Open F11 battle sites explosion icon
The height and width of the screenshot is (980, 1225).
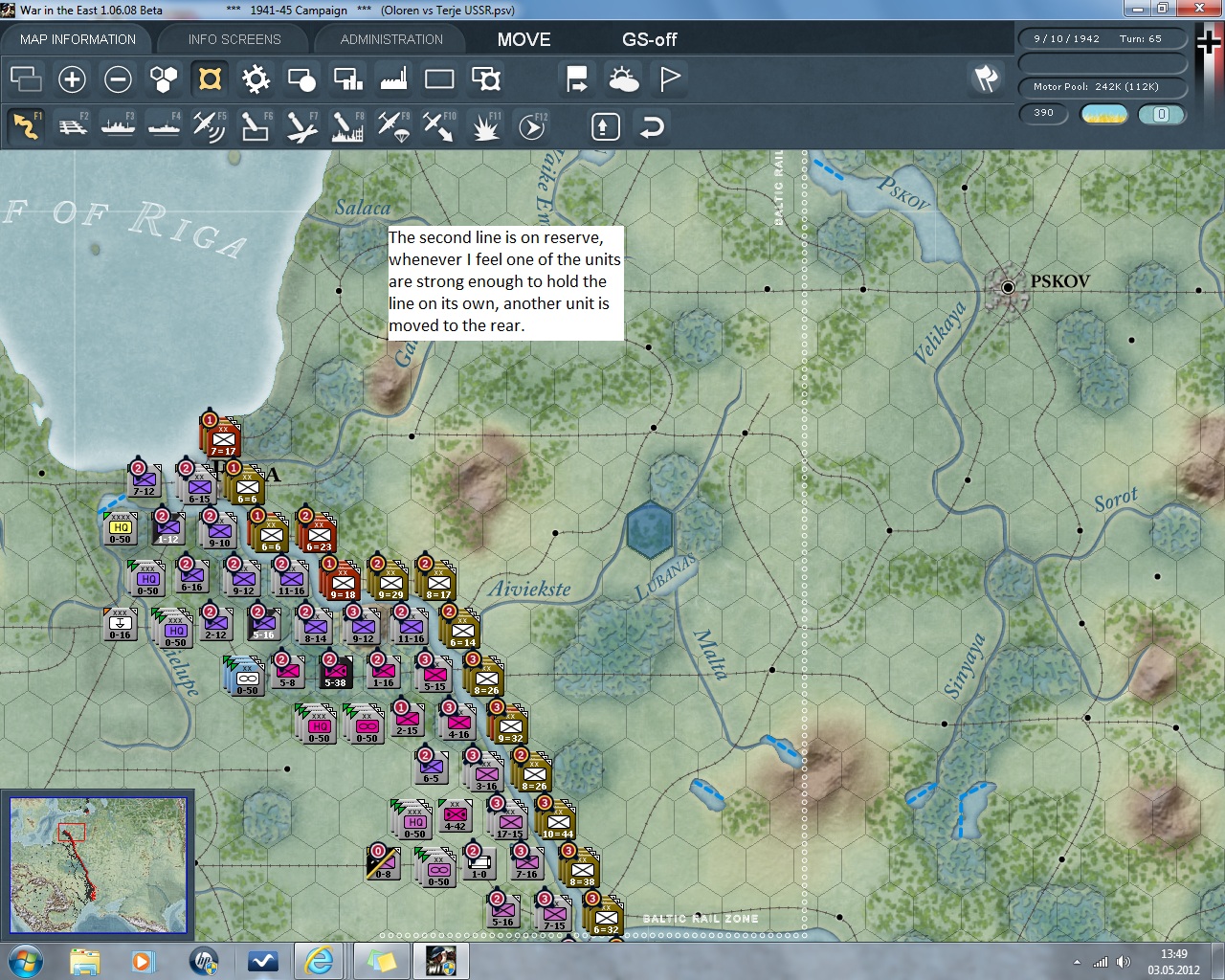[x=485, y=126]
